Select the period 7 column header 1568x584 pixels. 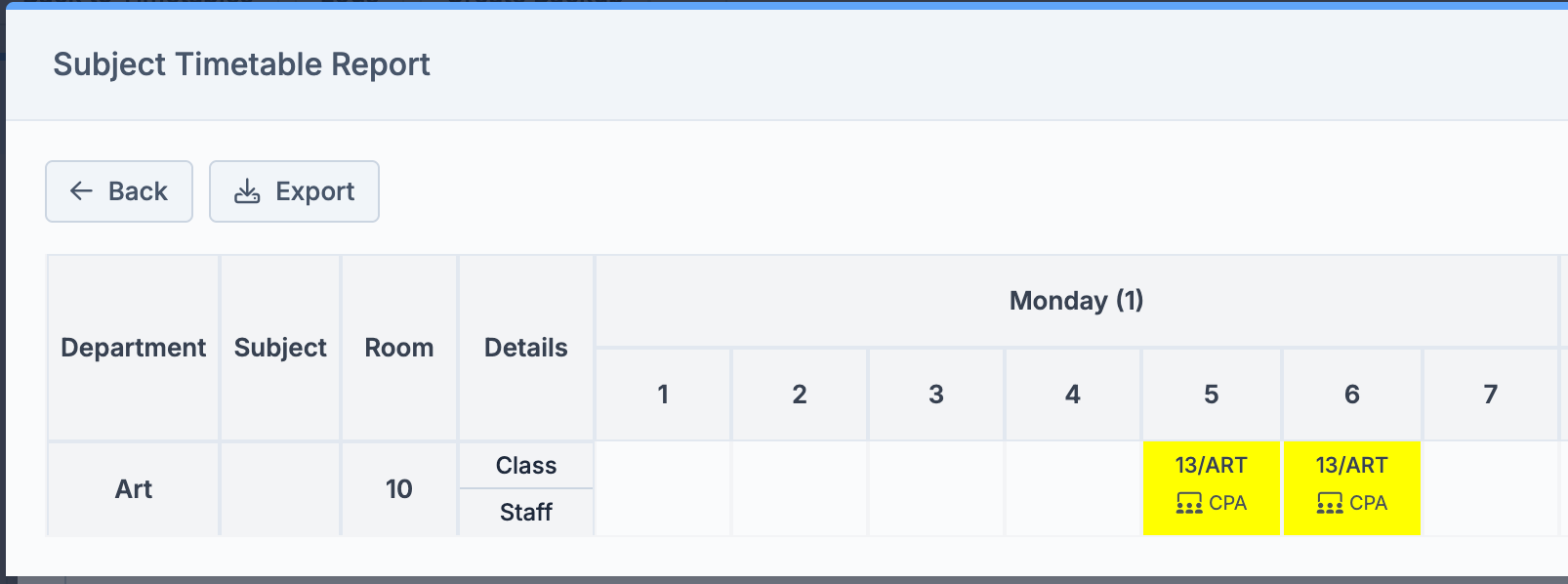pyautogui.click(x=1490, y=395)
